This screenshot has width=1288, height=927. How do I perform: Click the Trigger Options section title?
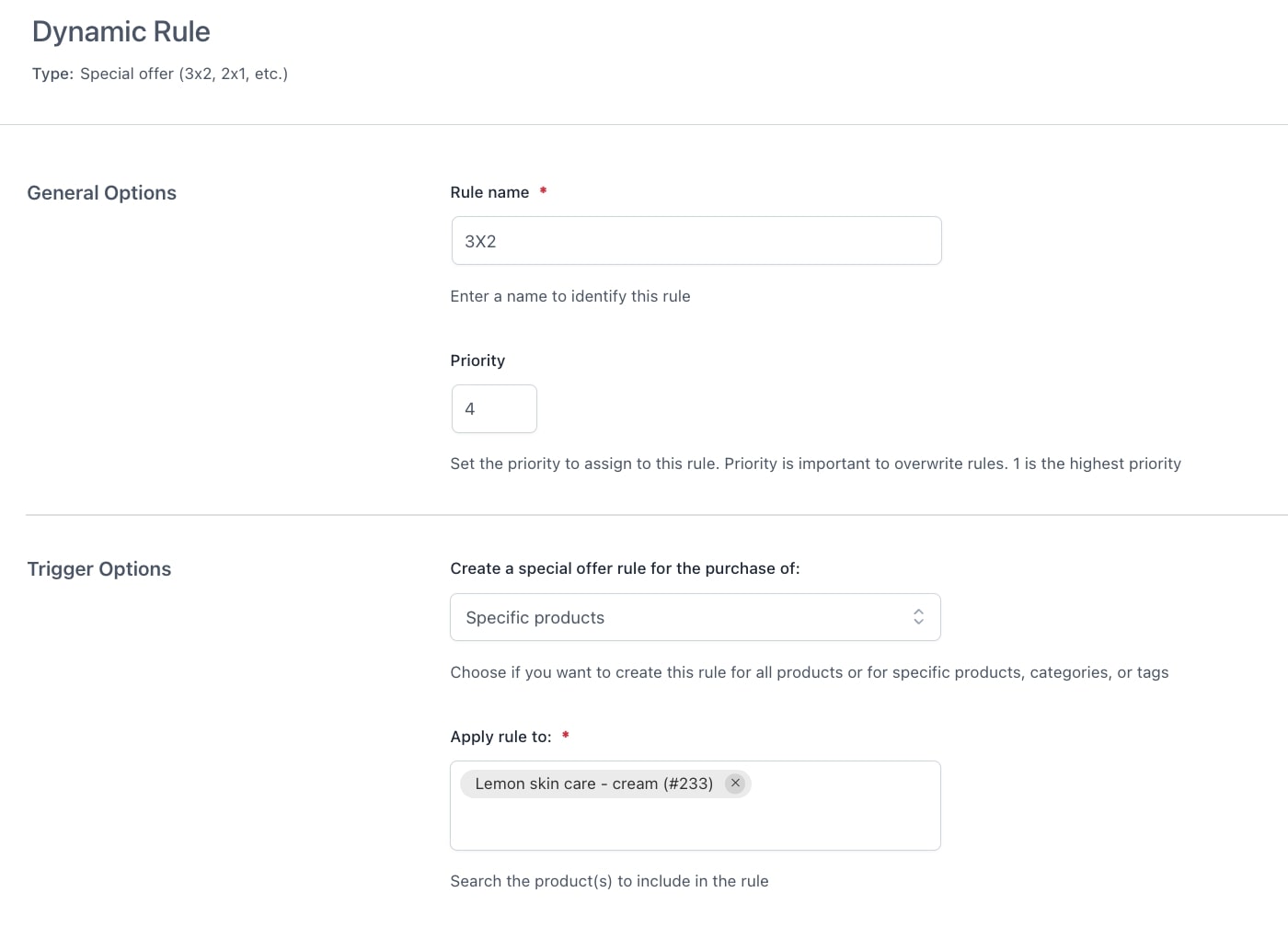[99, 569]
